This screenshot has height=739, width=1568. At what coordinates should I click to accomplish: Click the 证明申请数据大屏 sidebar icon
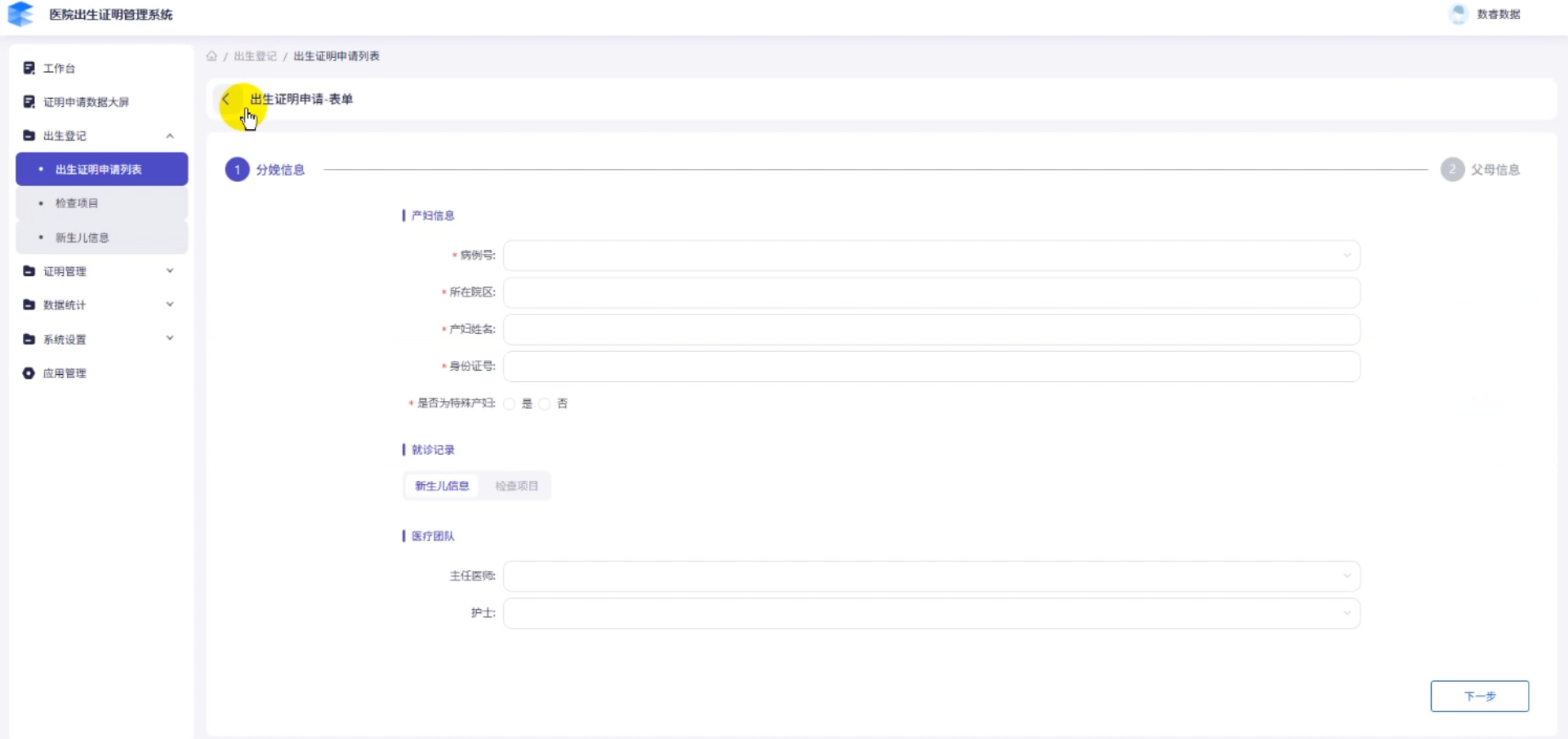click(x=29, y=102)
